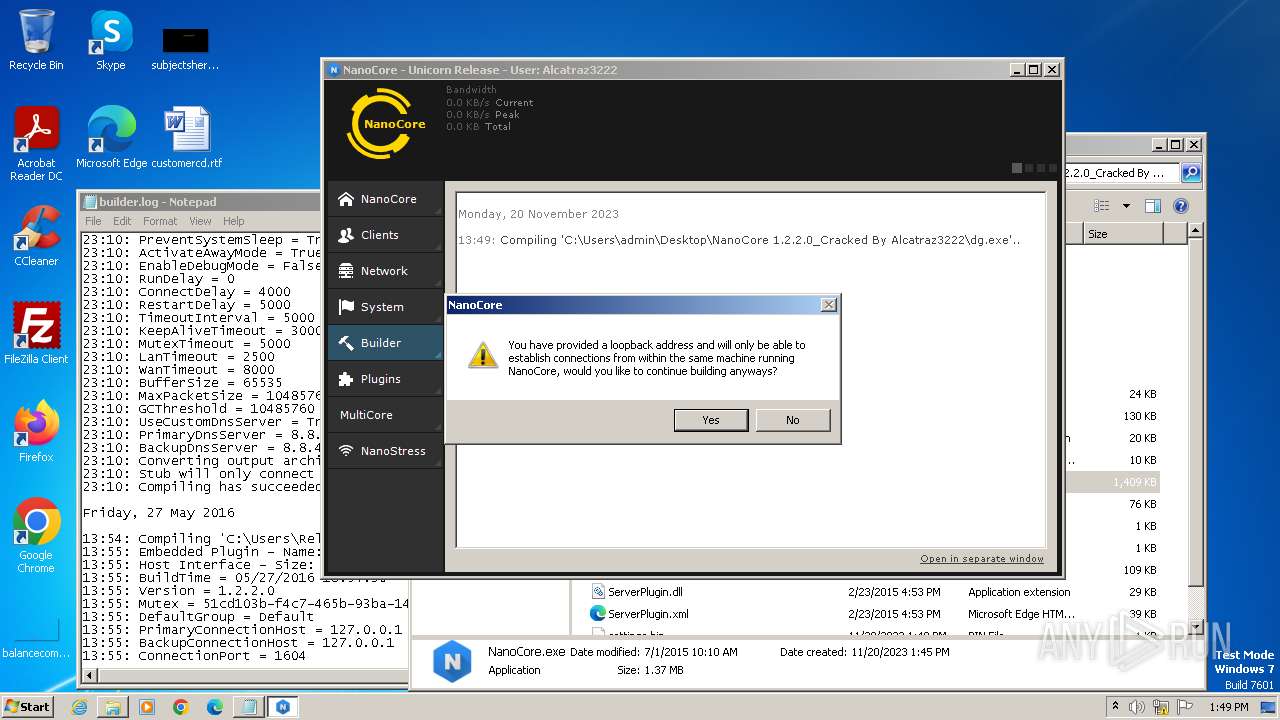Open the FileZilla Client shortcut
Screen dimensions: 1280x720
36,334
